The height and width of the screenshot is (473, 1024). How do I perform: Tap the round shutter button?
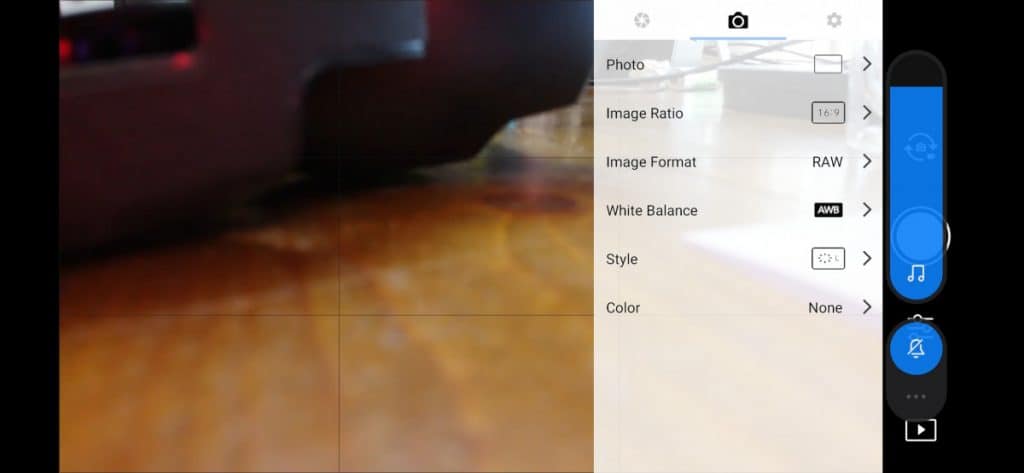click(919, 236)
